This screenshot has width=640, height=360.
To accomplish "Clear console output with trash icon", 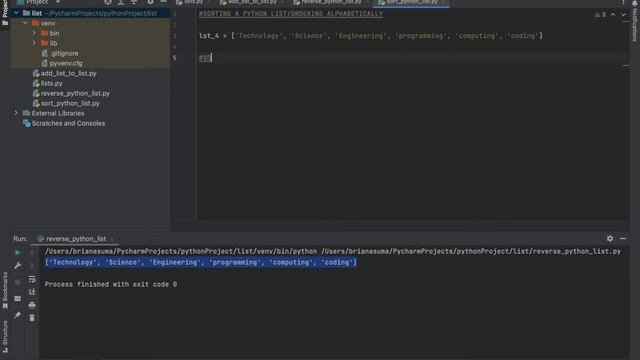I will (32, 318).
